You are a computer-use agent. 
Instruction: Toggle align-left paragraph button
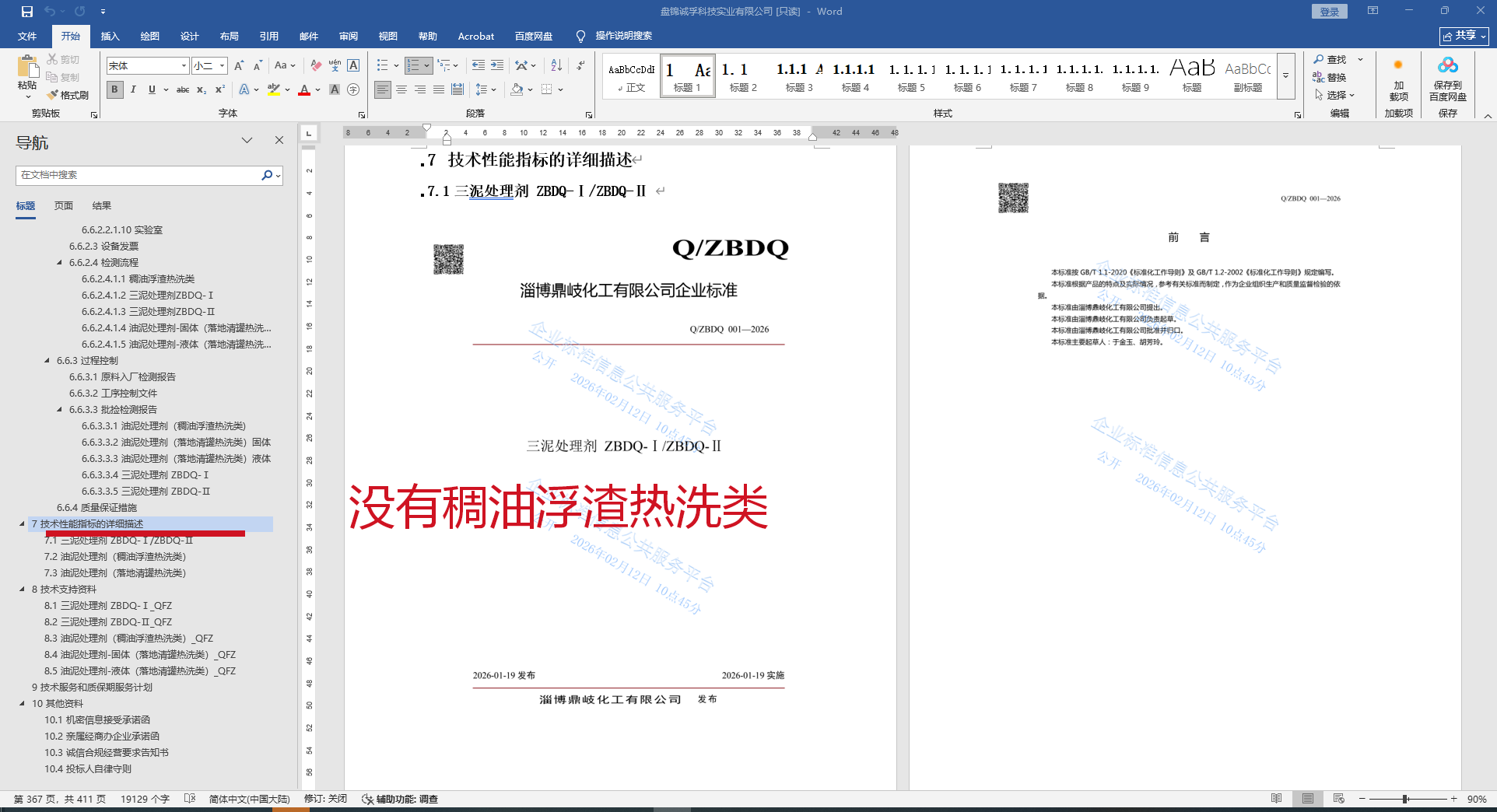pos(383,89)
